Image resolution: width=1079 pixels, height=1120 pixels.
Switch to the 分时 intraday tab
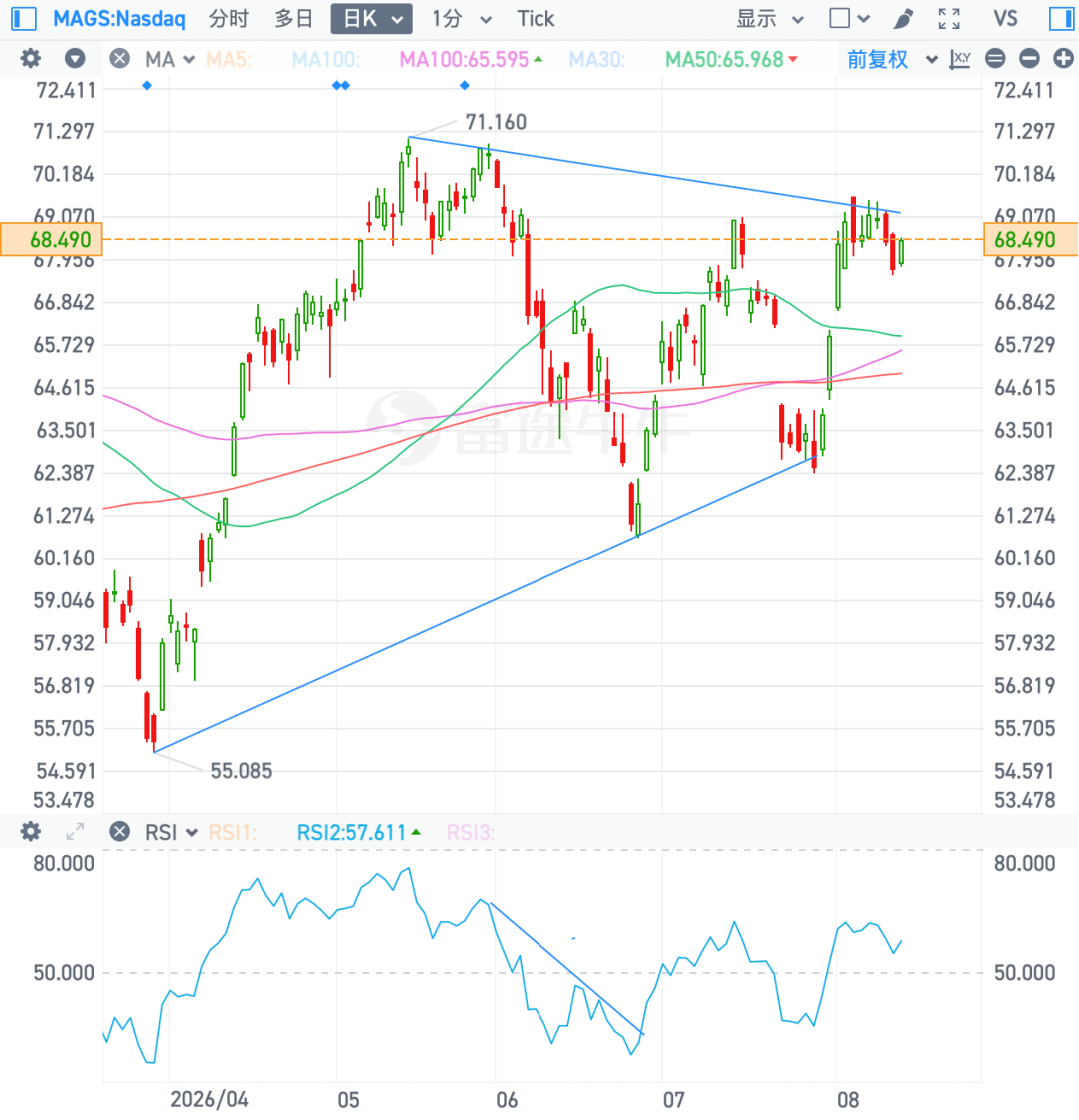point(229,19)
